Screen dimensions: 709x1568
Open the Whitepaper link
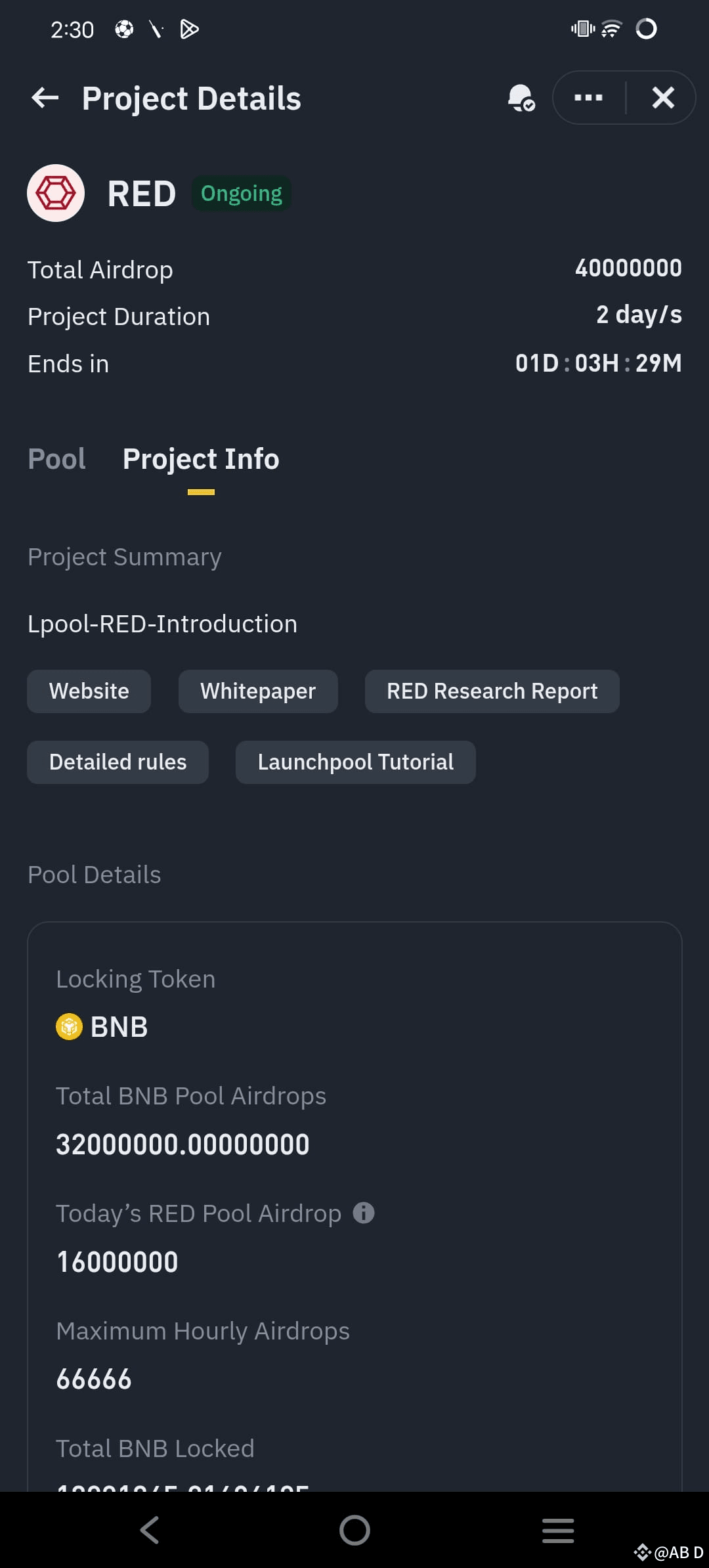click(x=258, y=691)
